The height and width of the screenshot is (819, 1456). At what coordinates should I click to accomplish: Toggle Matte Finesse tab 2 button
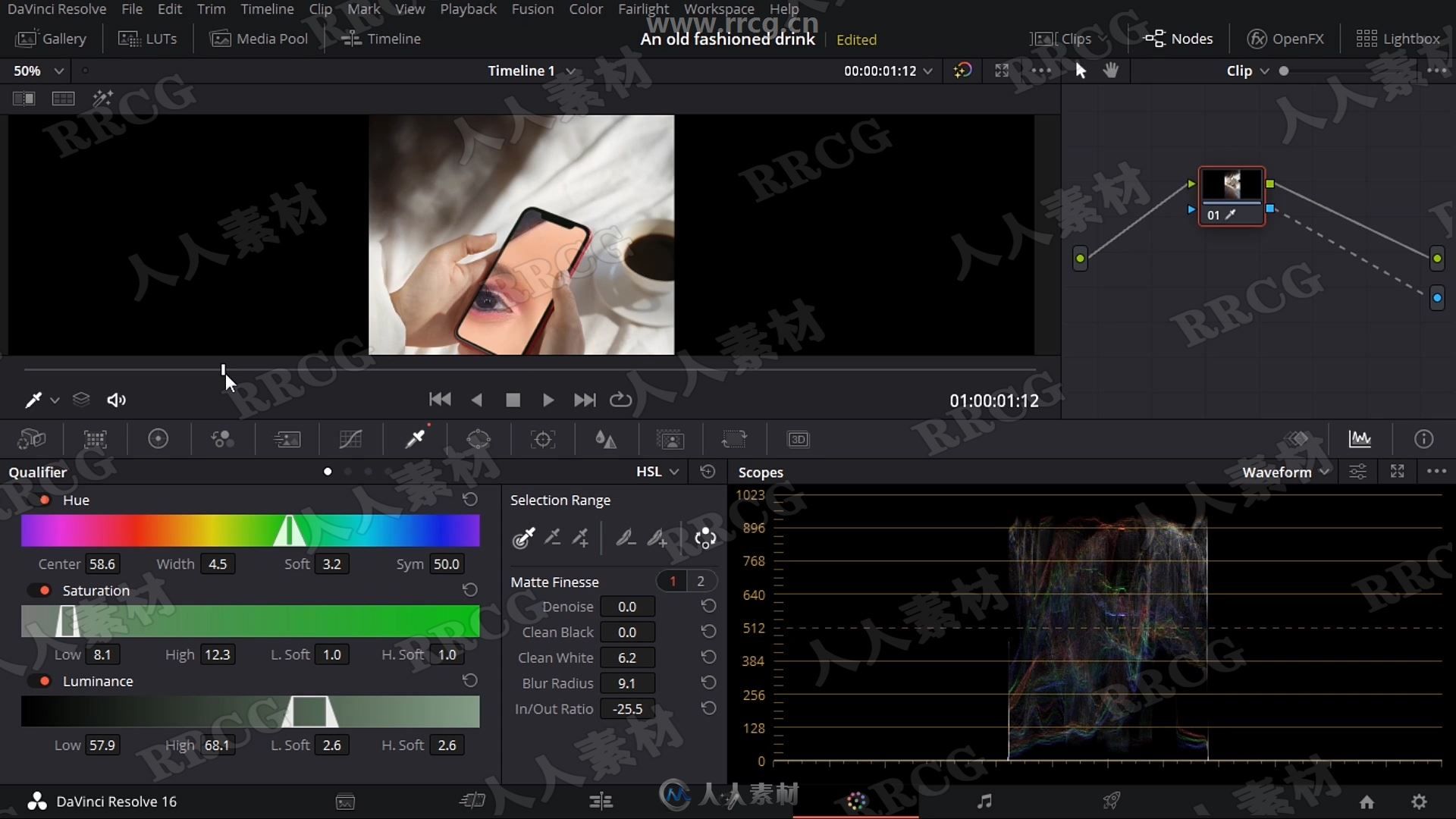(x=700, y=580)
